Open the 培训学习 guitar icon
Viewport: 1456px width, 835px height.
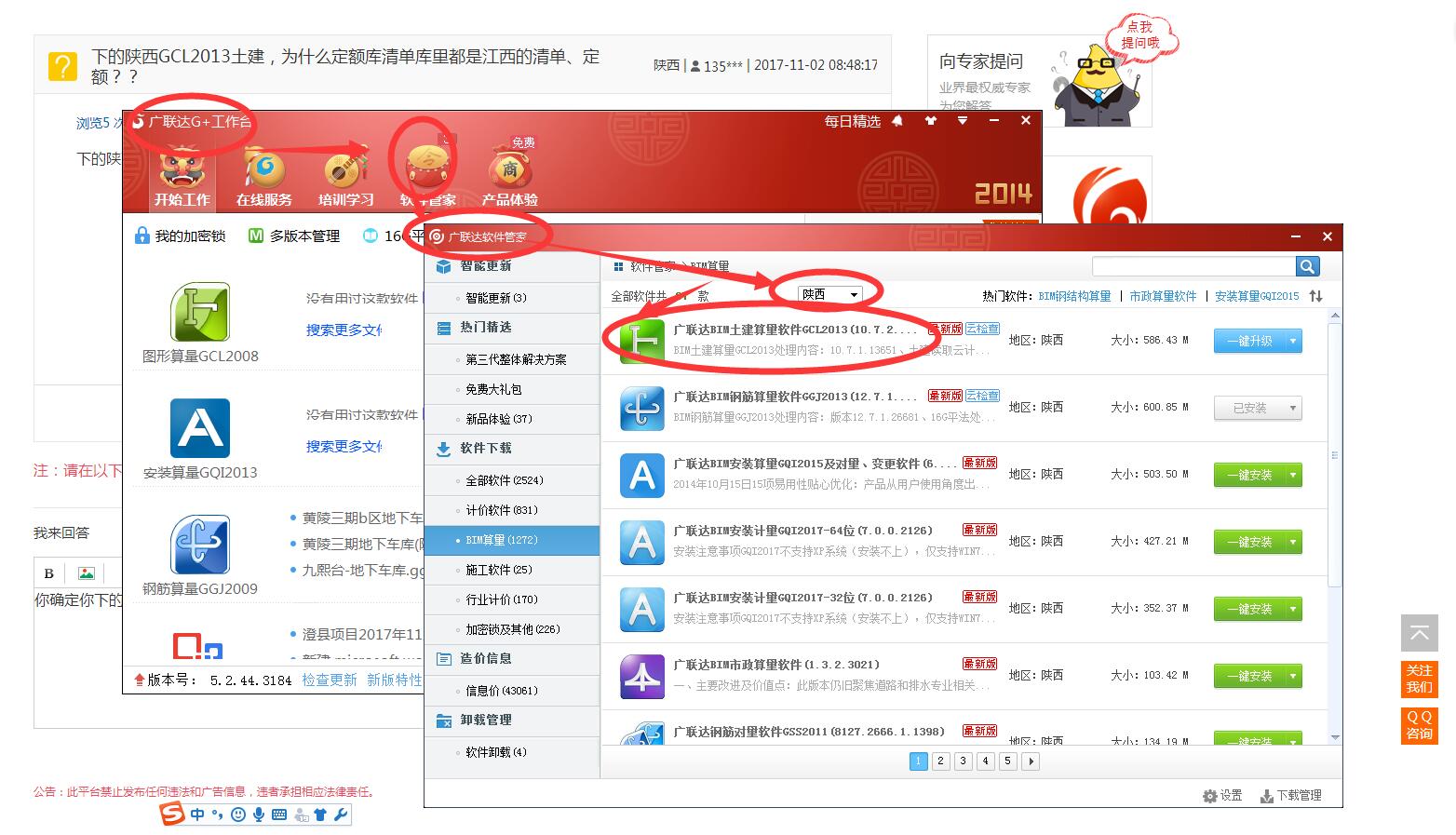coord(345,179)
